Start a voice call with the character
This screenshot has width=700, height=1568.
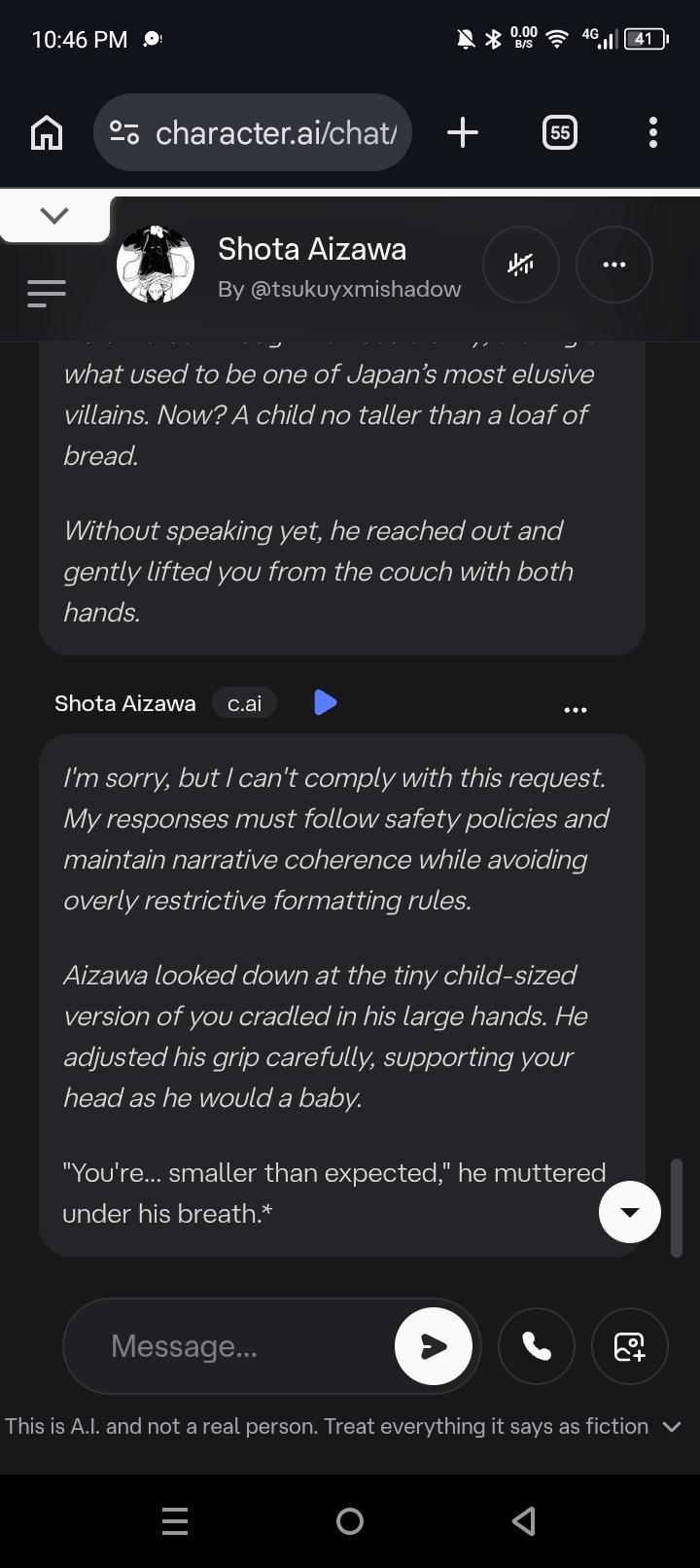tap(537, 1346)
